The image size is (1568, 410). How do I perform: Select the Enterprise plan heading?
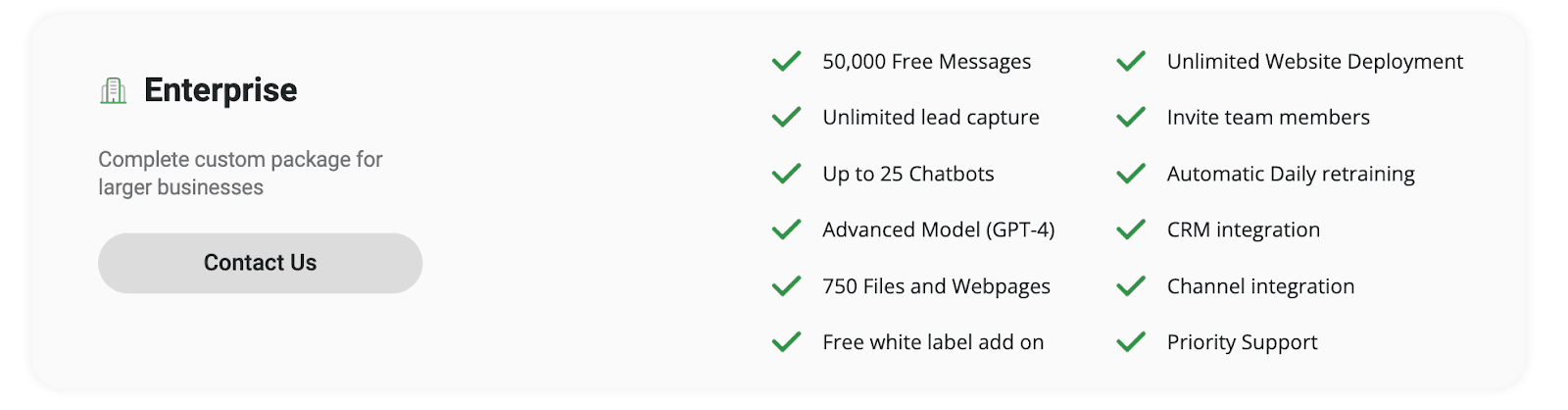(x=220, y=90)
